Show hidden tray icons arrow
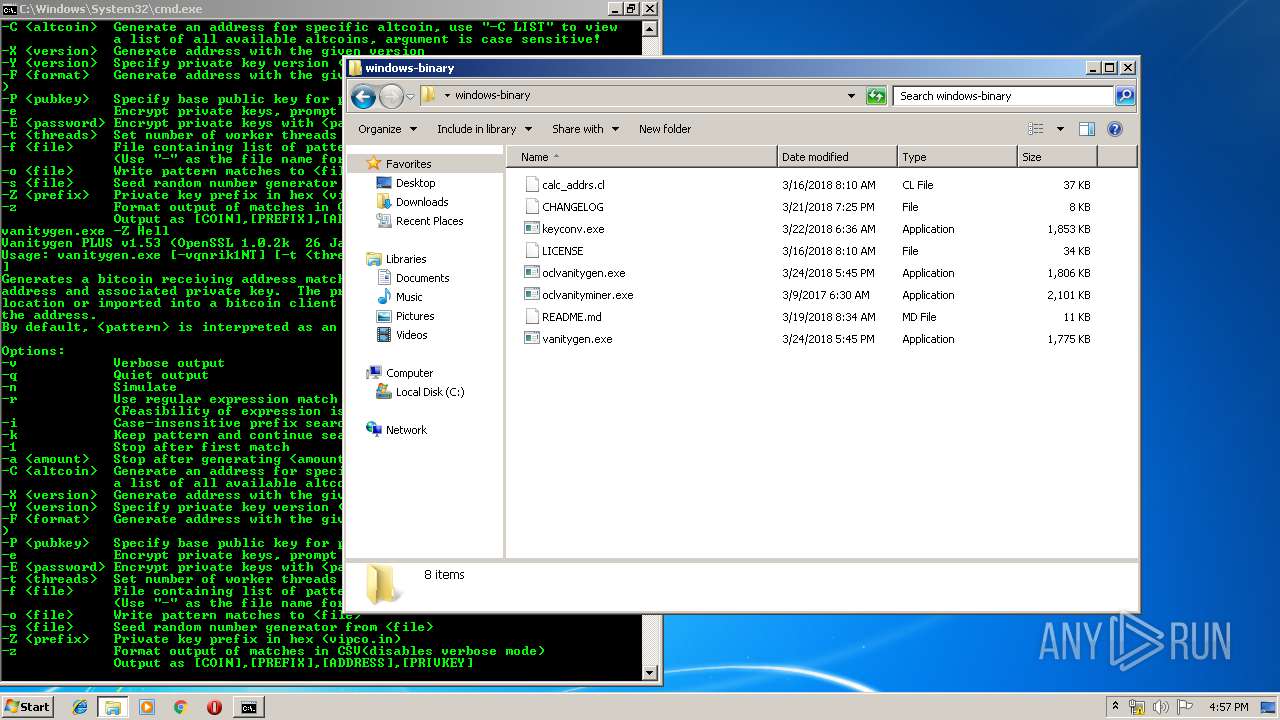 pos(1115,707)
